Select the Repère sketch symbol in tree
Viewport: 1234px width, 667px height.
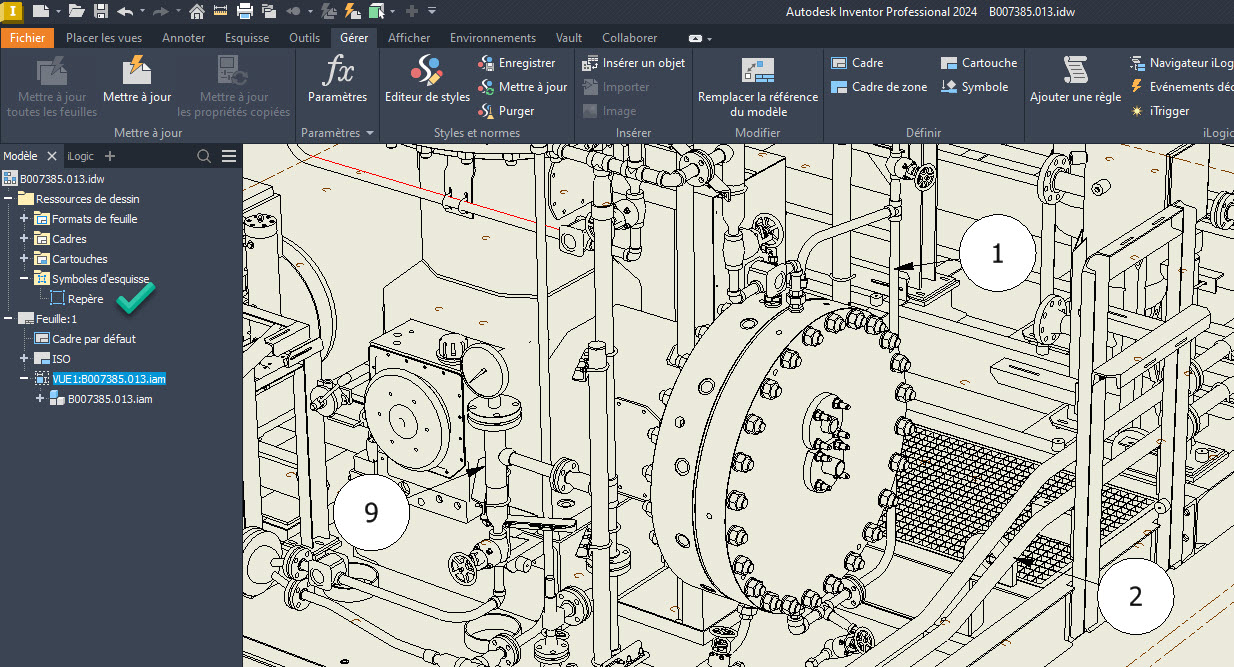pos(85,298)
